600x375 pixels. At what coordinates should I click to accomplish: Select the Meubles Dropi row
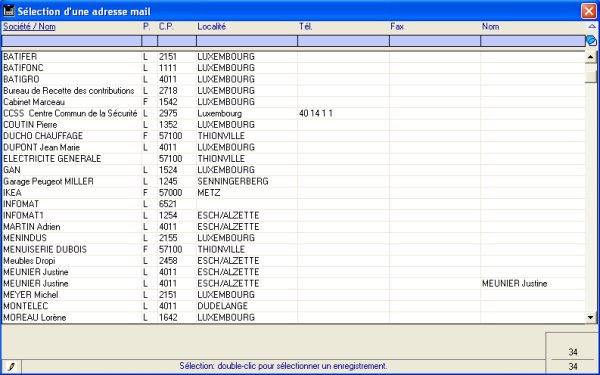pyautogui.click(x=293, y=261)
